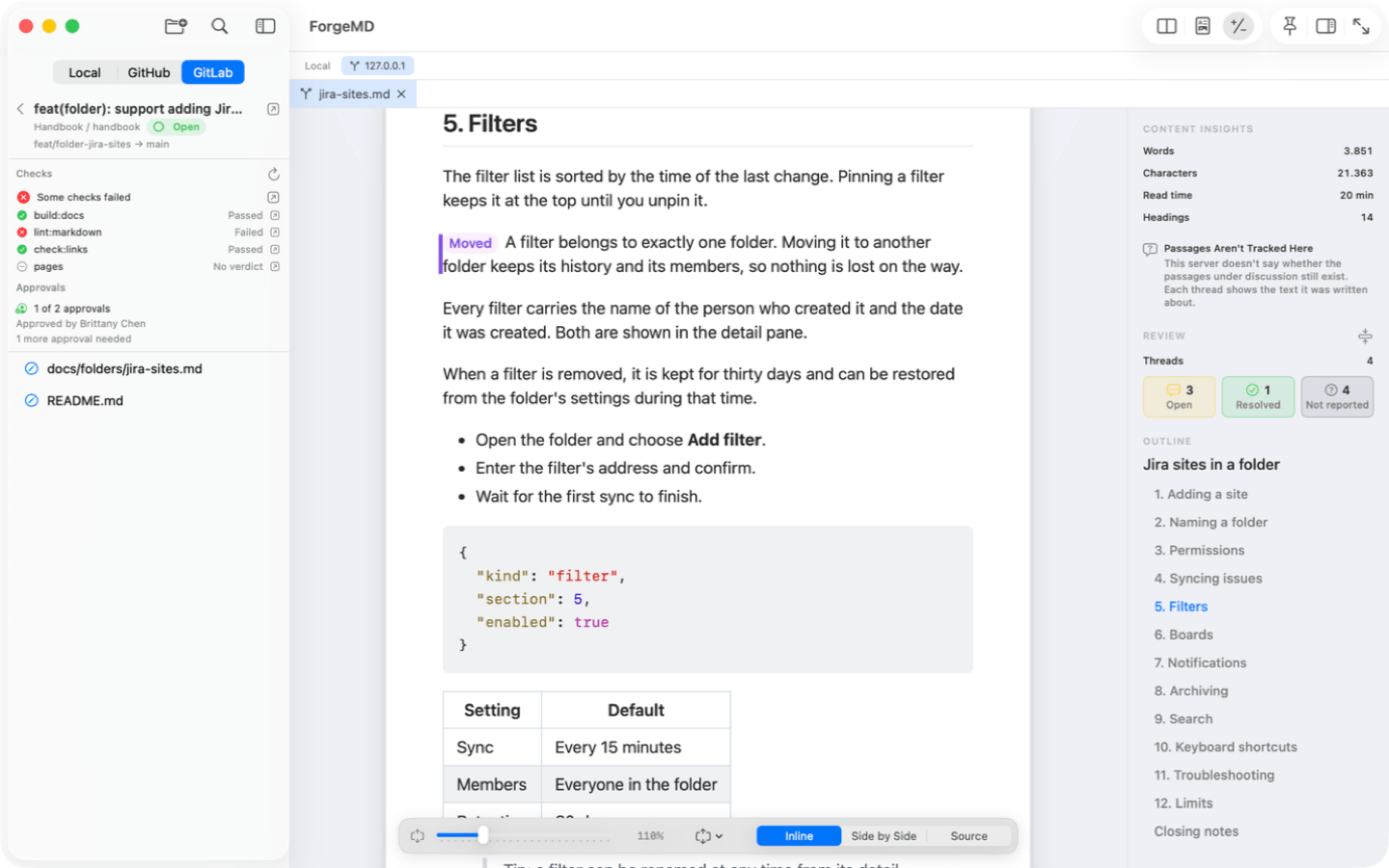The width and height of the screenshot is (1389, 868).
Task: Select the Source view mode
Action: [968, 836]
